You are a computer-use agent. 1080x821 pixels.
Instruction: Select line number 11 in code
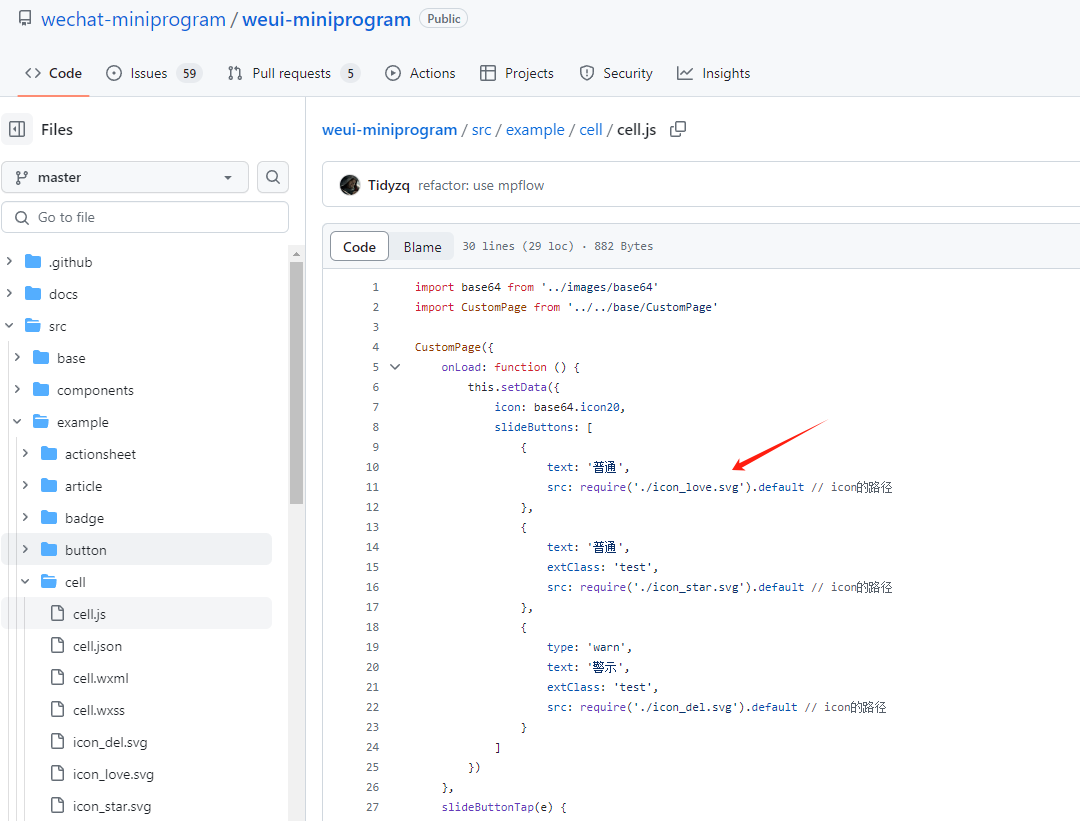click(x=372, y=487)
